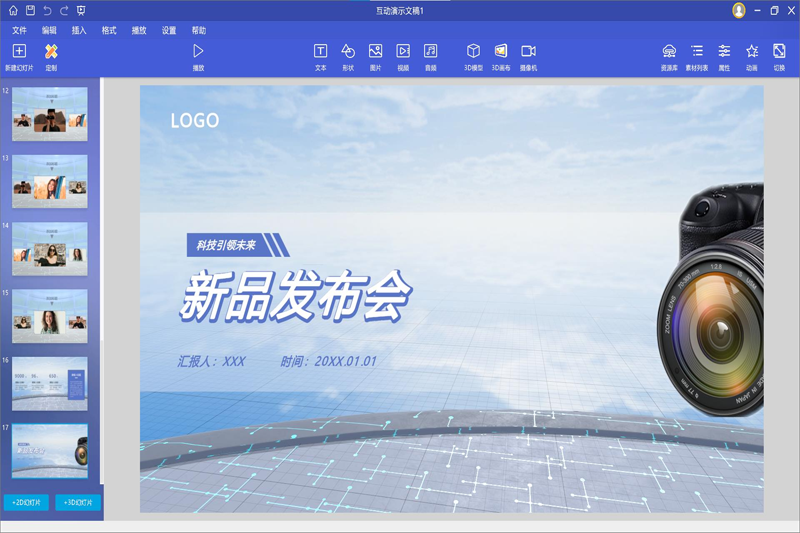Insert a video with 视频
Screen dimensions: 800x533
click(403, 57)
